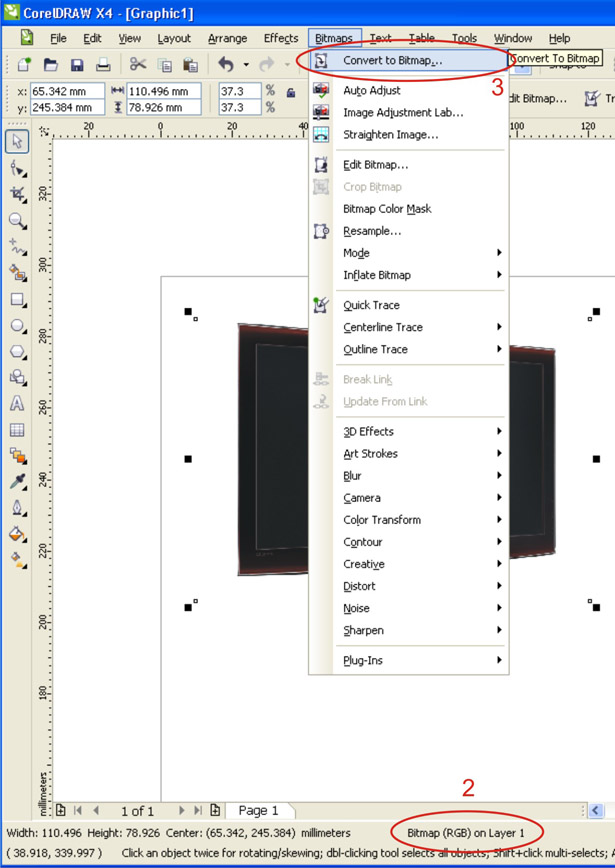Choose Auto Adjust from Bitmaps menu
615x868 pixels.
(x=409, y=90)
